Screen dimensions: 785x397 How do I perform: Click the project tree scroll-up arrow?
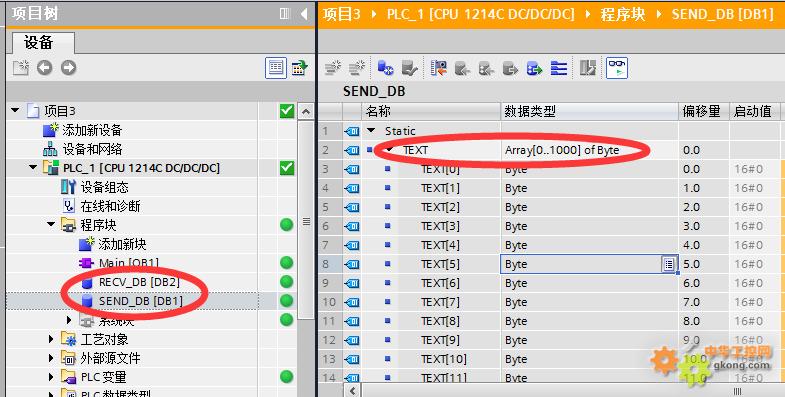point(306,112)
